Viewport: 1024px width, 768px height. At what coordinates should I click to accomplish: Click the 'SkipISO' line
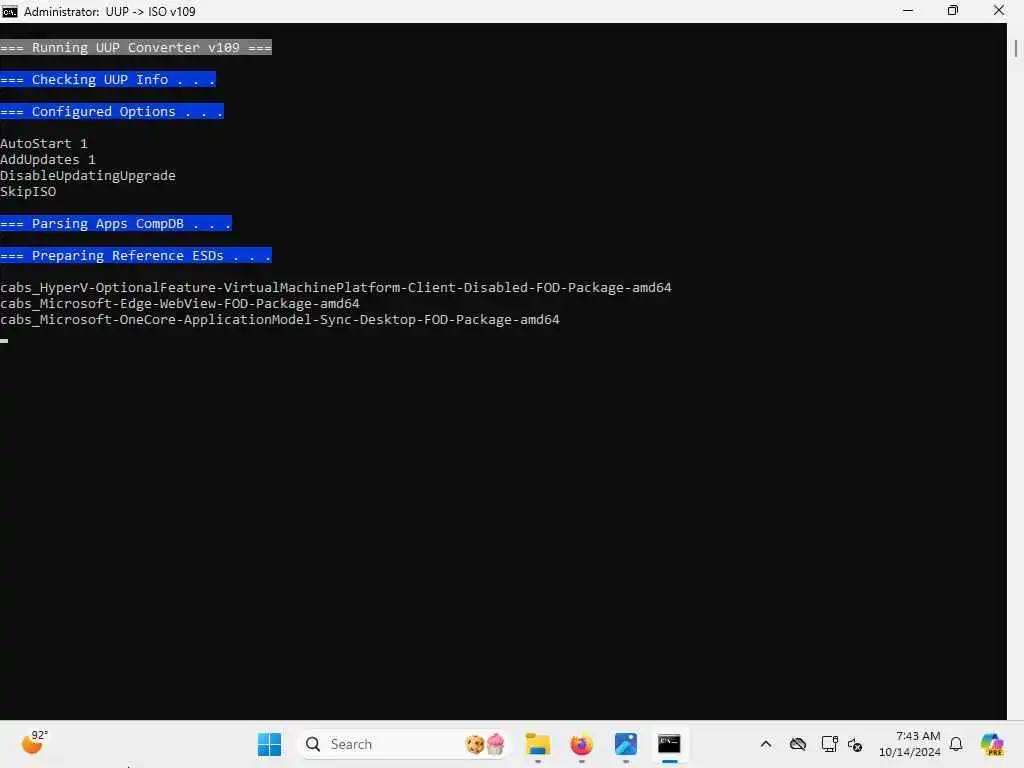(28, 191)
